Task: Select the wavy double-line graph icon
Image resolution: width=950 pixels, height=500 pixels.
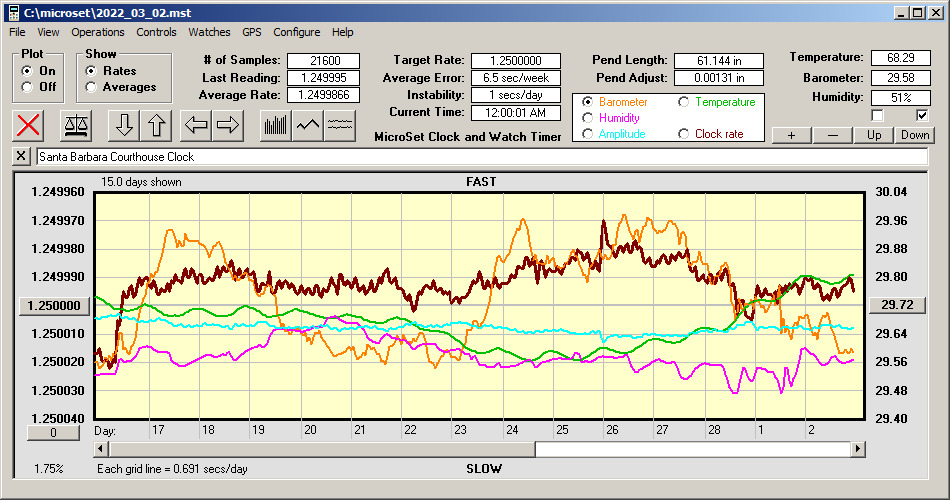Action: [x=340, y=125]
